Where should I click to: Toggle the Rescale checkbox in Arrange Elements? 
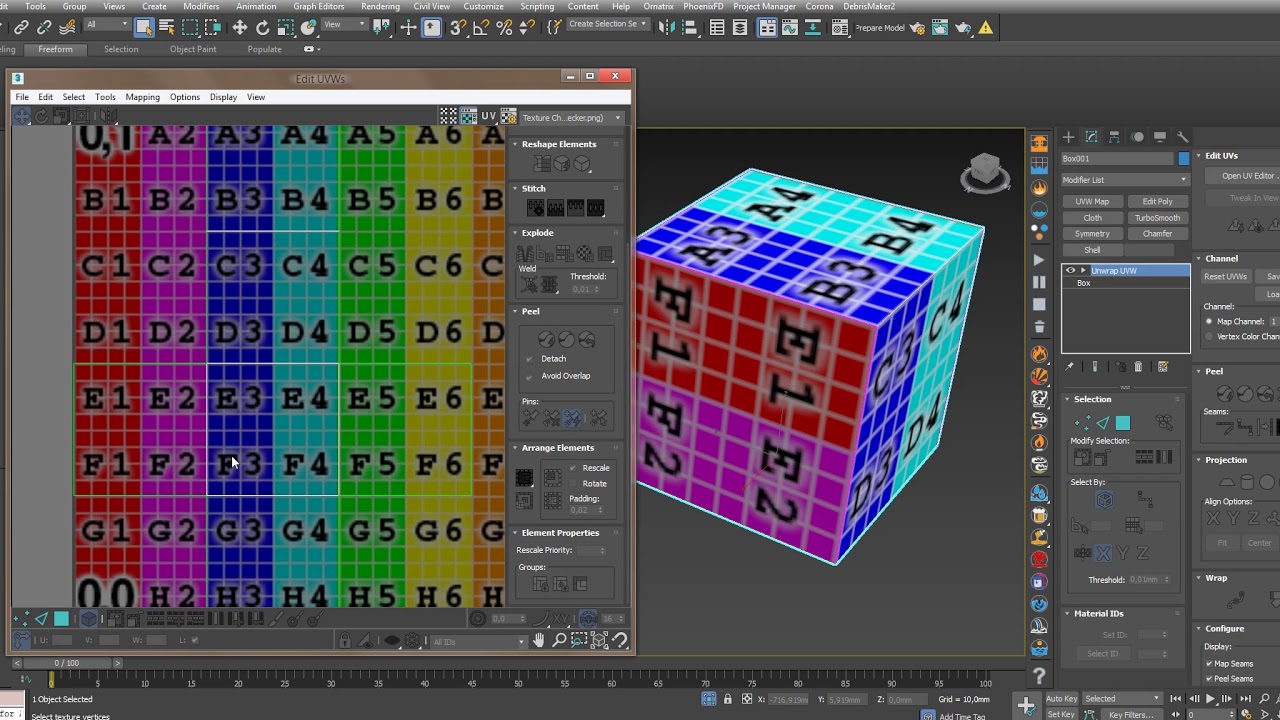coord(573,468)
